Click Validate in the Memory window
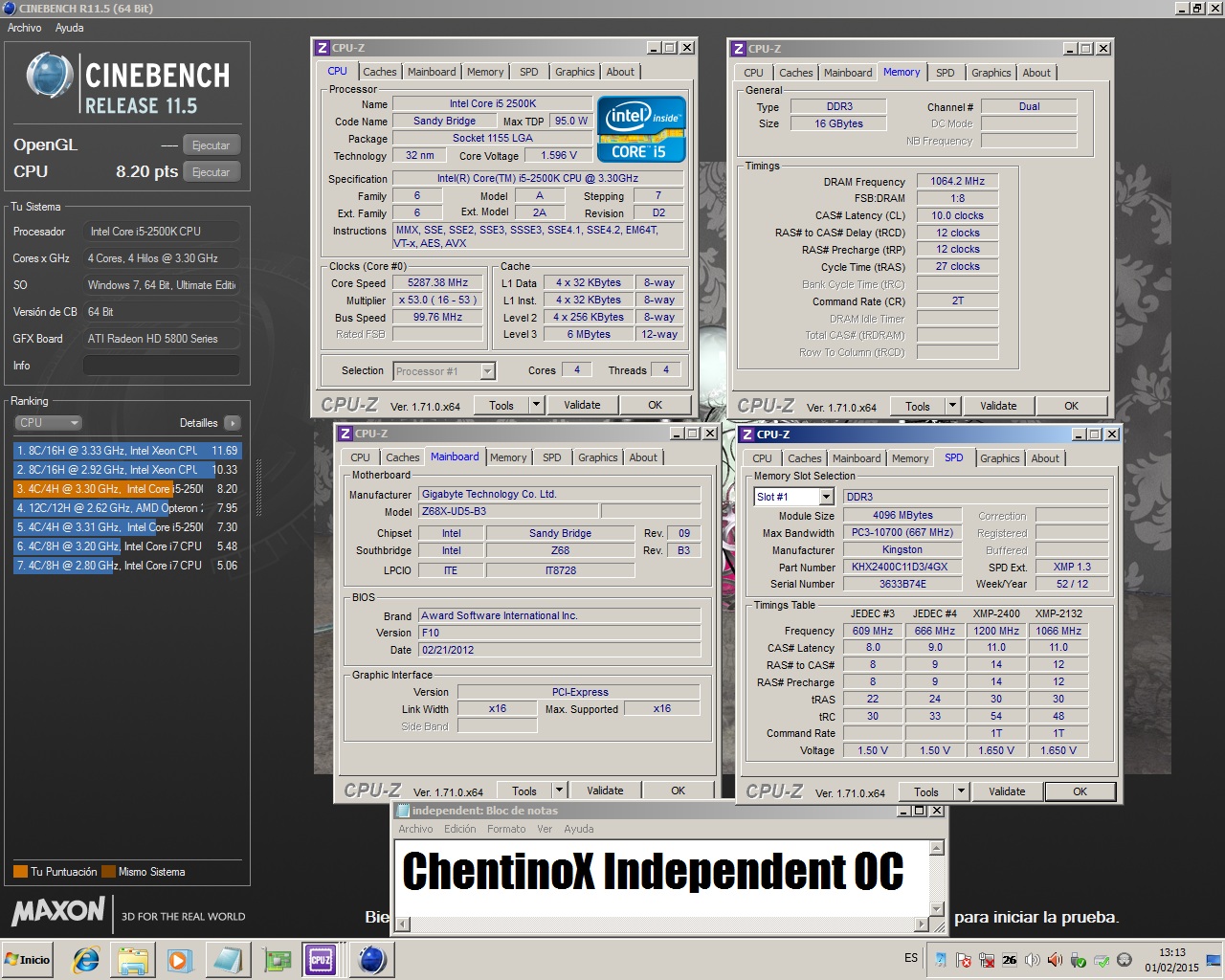Image resolution: width=1225 pixels, height=980 pixels. 998,406
